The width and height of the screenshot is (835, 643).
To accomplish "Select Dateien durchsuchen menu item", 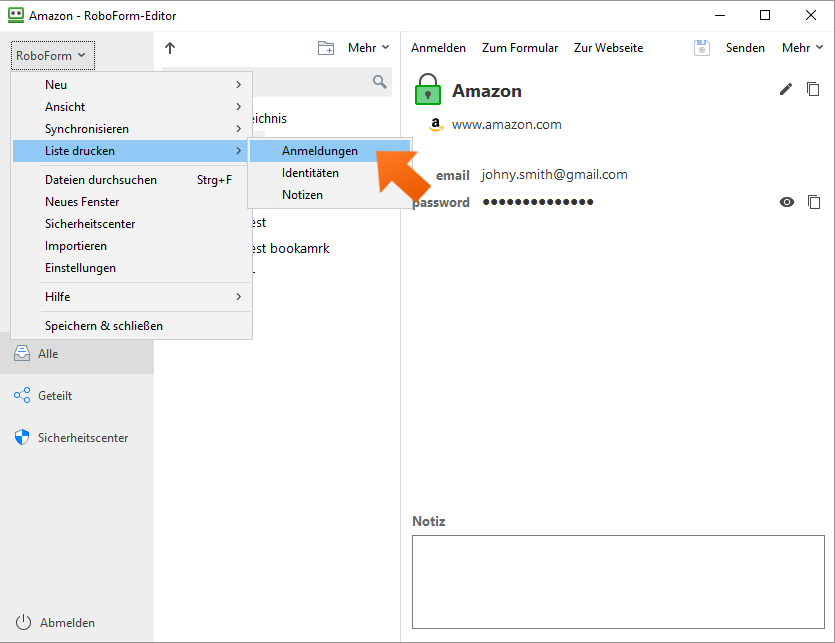I will [132, 180].
